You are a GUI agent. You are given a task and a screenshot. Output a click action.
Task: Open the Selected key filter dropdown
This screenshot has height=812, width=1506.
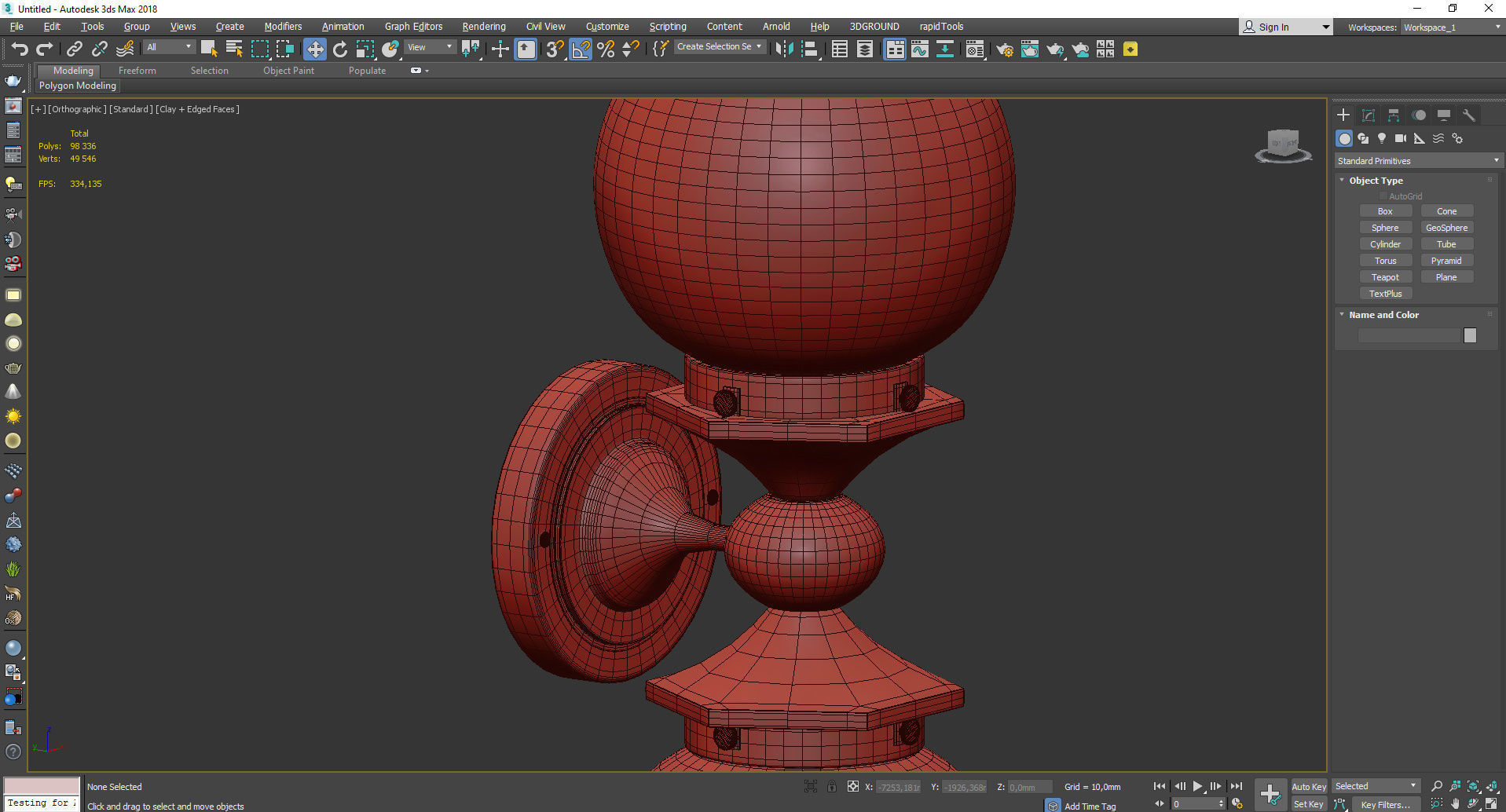[x=1376, y=786]
